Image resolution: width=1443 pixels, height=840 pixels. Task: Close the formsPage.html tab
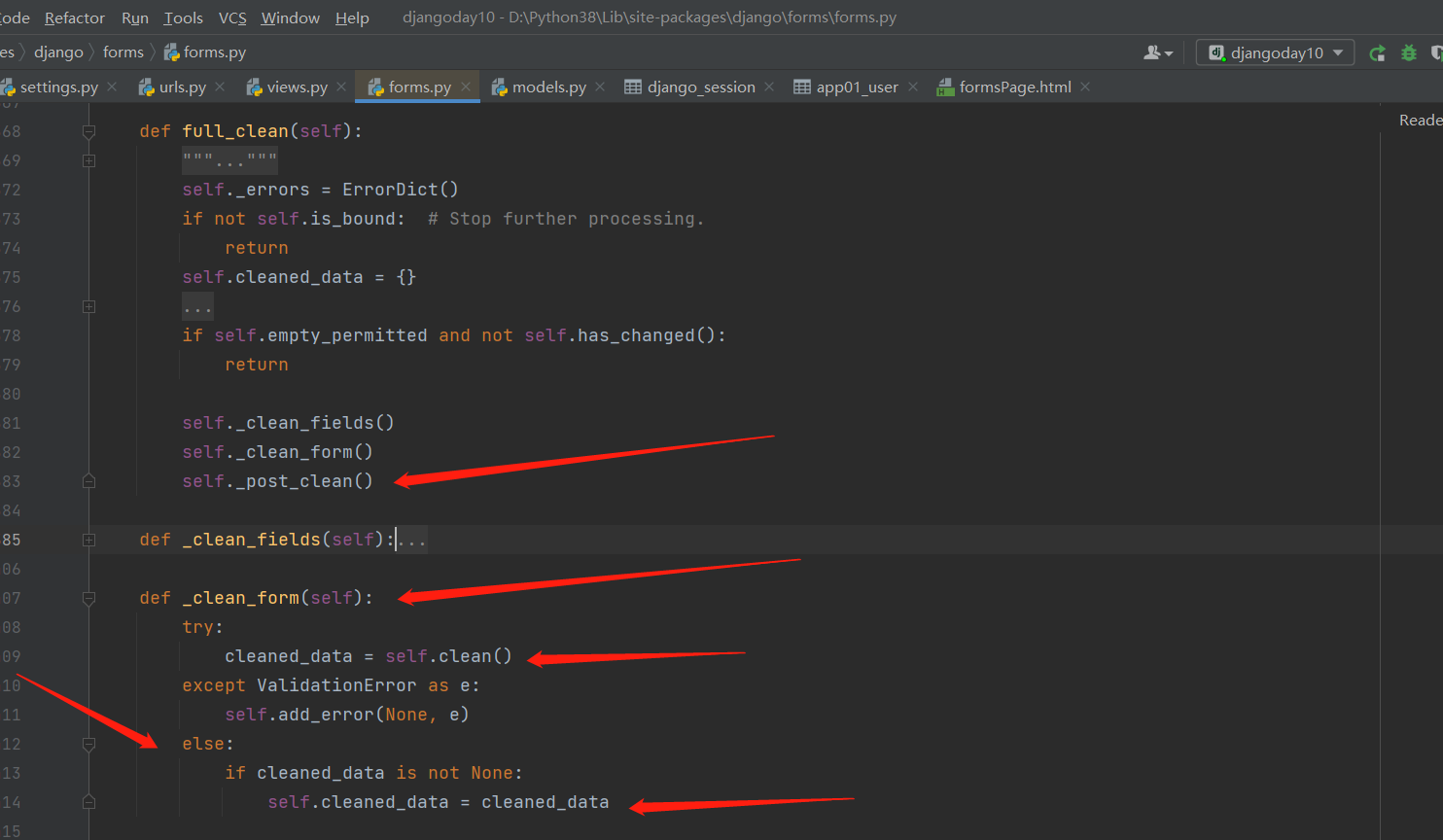coord(1085,87)
